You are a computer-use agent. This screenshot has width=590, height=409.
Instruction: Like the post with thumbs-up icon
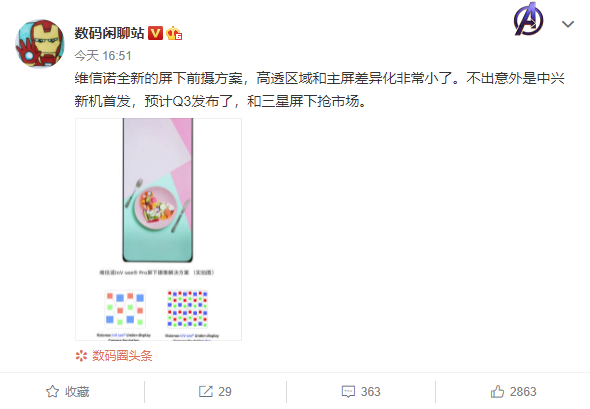(x=497, y=391)
